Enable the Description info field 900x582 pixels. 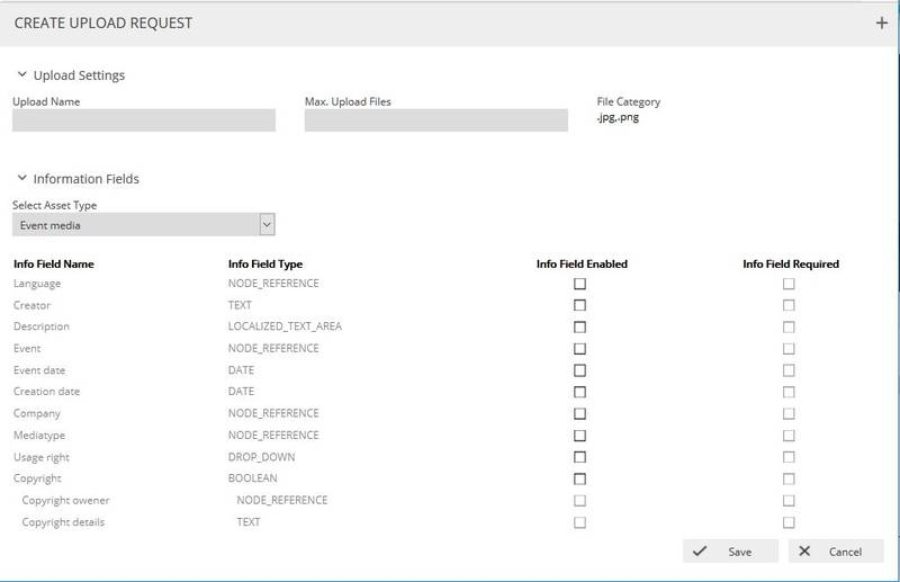pyautogui.click(x=580, y=327)
